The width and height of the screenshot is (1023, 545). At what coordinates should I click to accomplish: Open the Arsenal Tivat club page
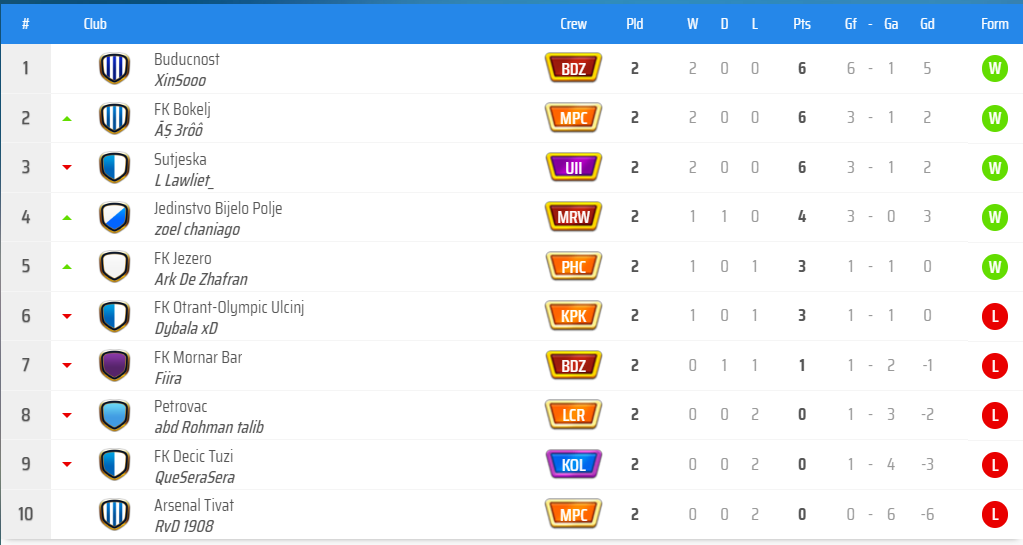tap(194, 505)
